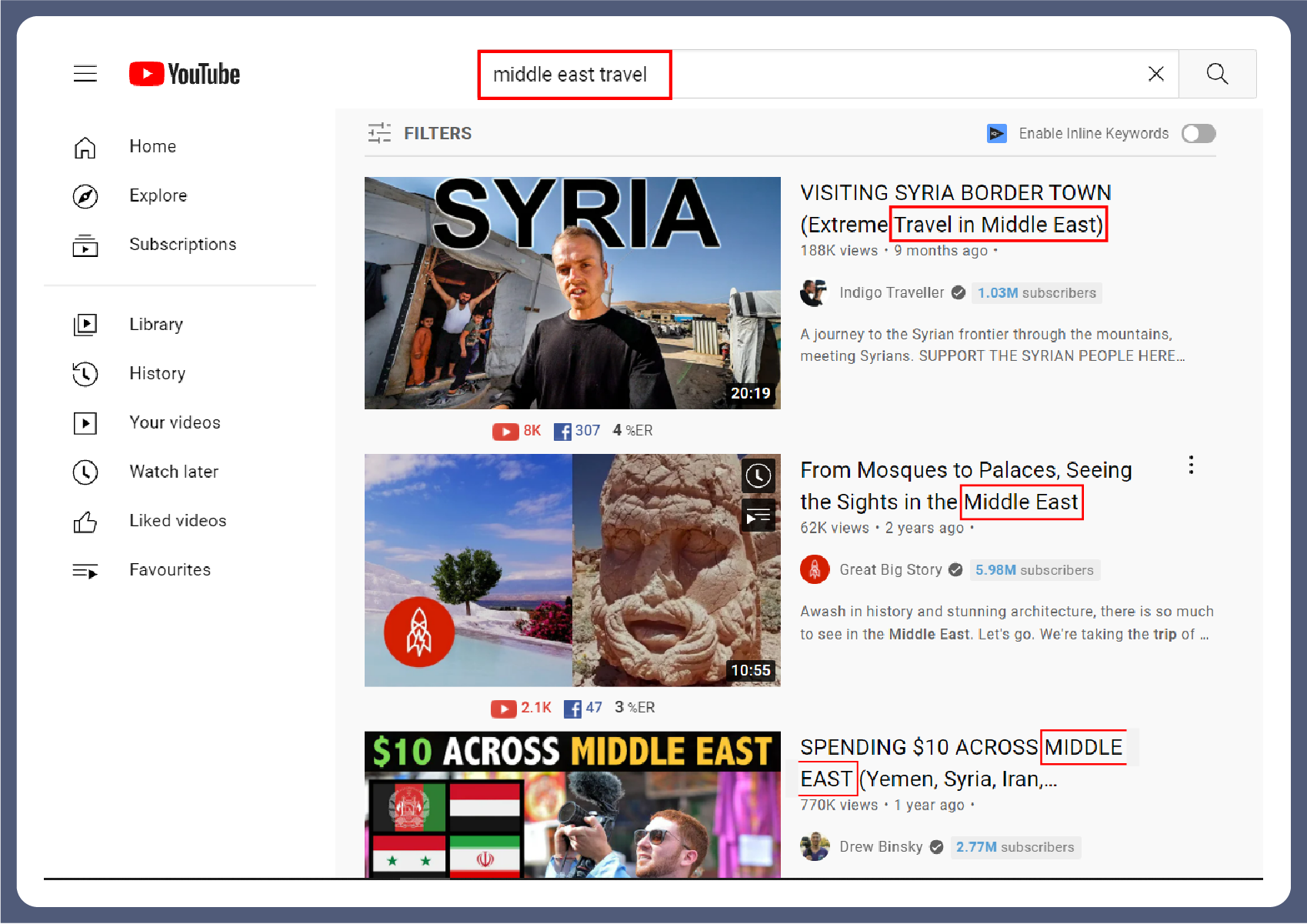
Task: Click the History clock icon
Action: pyautogui.click(x=85, y=374)
